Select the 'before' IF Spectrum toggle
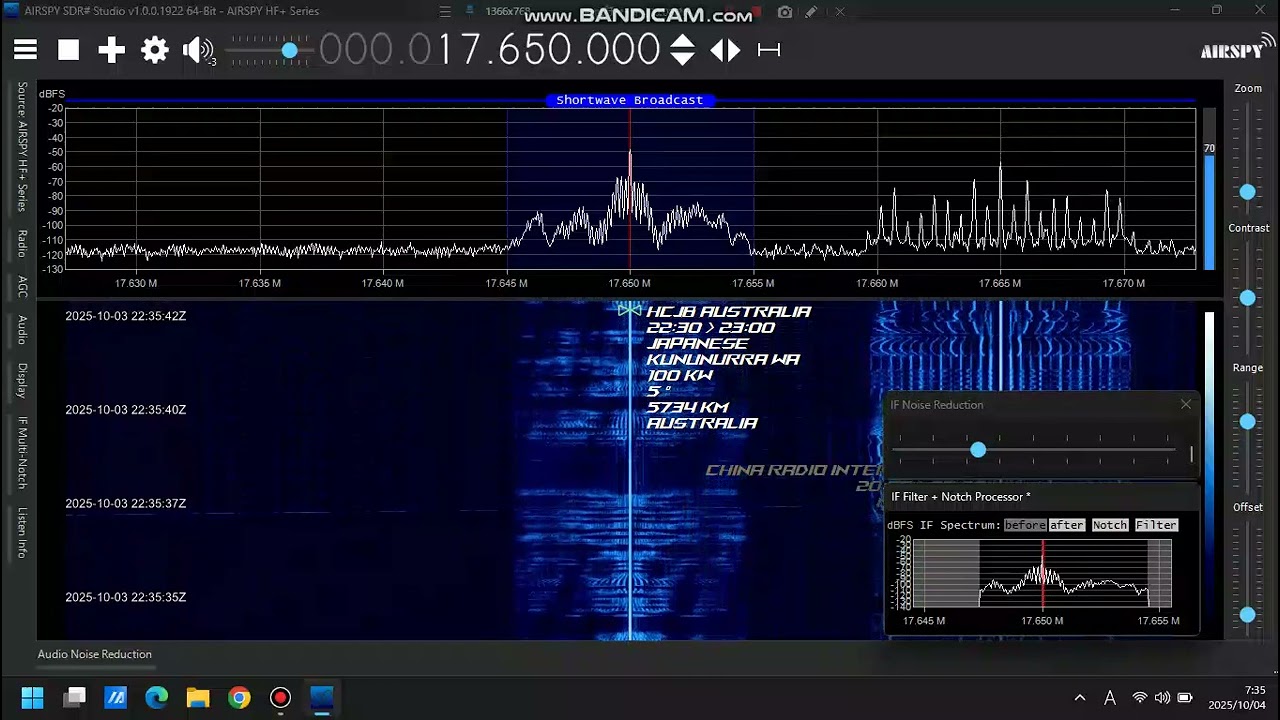The width and height of the screenshot is (1280, 720). point(1025,525)
